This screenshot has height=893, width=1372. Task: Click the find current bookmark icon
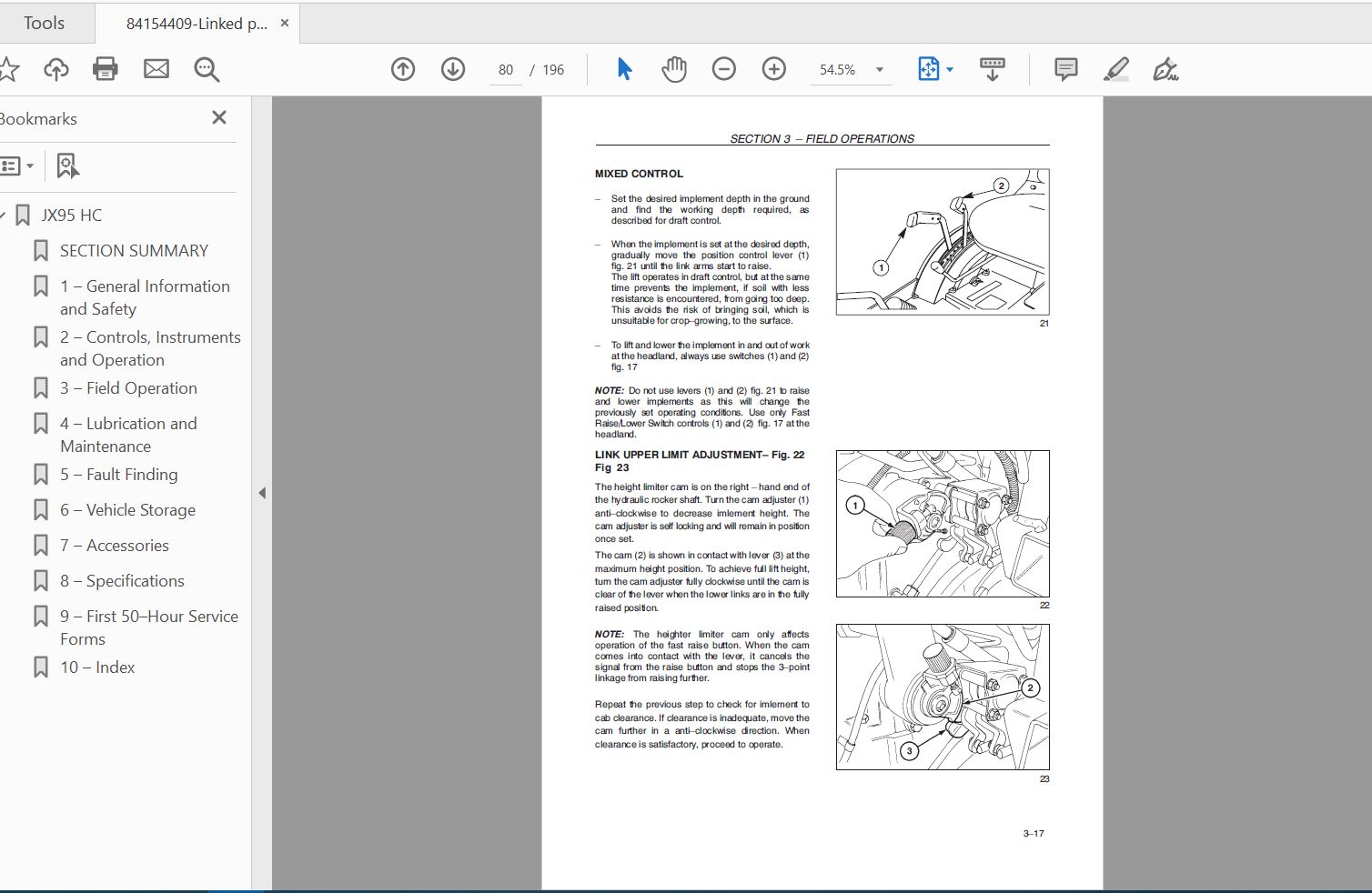tap(68, 166)
